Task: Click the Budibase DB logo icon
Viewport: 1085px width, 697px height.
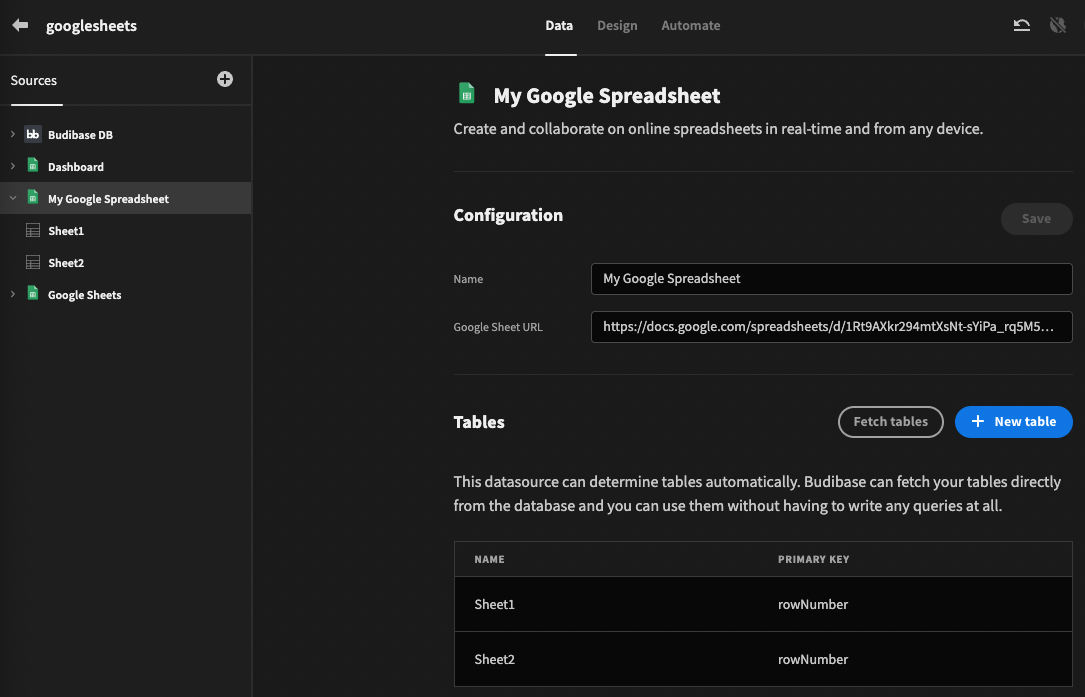Action: click(33, 134)
